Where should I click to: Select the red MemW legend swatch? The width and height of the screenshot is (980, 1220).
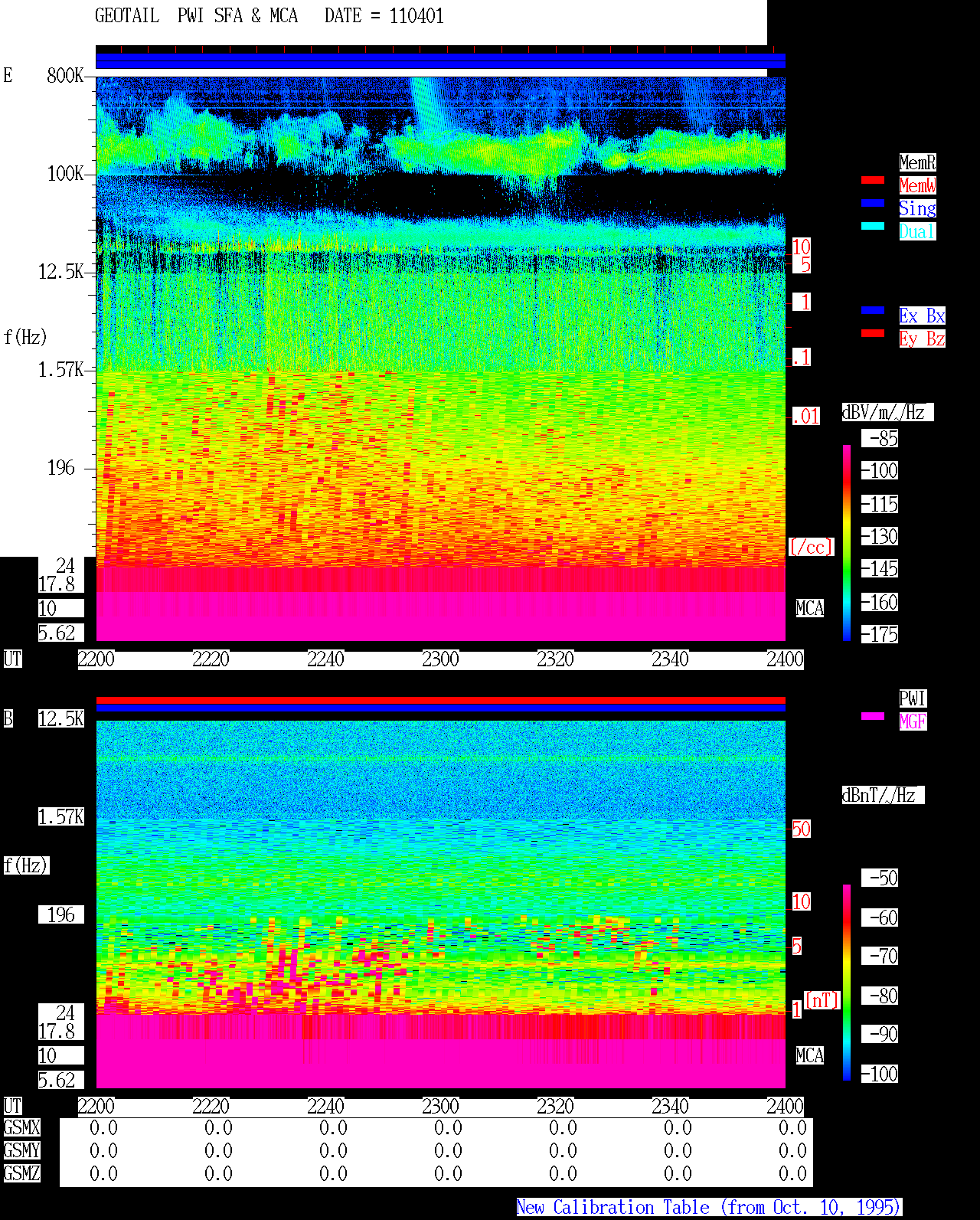(873, 180)
